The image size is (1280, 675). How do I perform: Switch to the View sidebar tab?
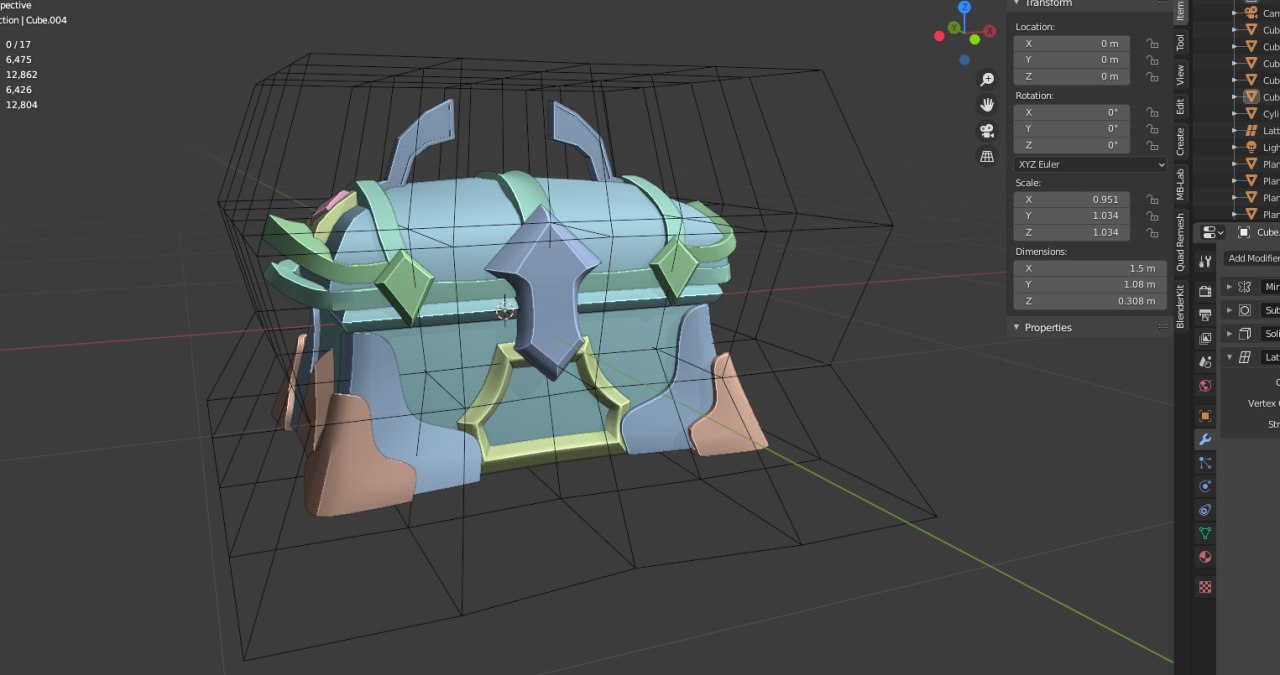click(1180, 74)
